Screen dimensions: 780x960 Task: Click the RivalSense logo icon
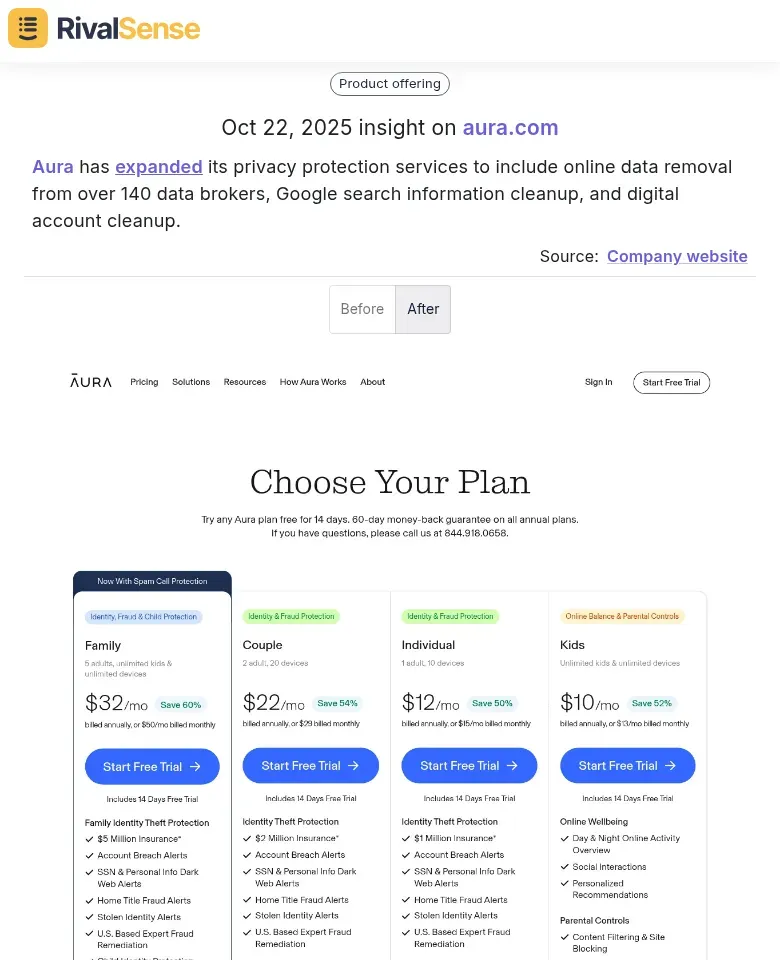click(x=28, y=28)
